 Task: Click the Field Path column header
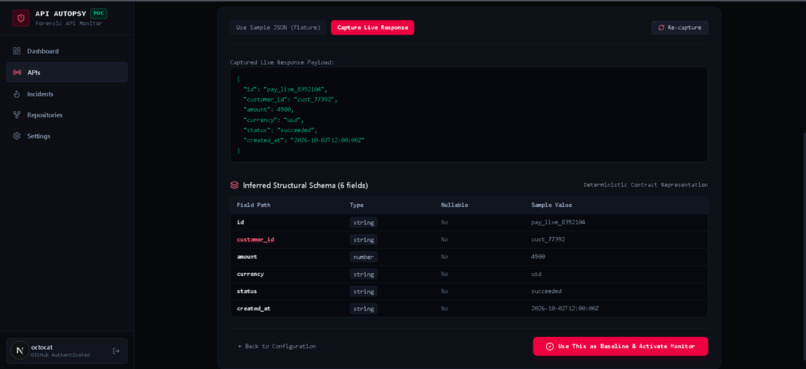pos(253,205)
